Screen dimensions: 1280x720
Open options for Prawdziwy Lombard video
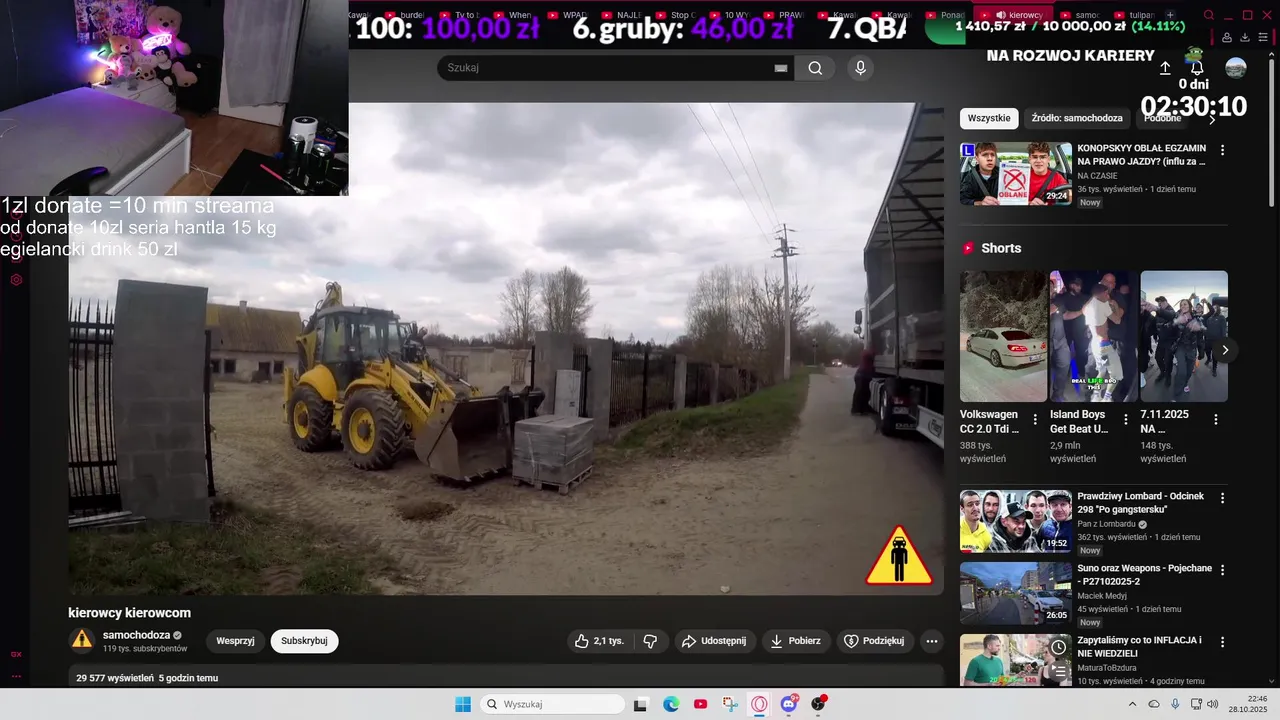(1222, 498)
